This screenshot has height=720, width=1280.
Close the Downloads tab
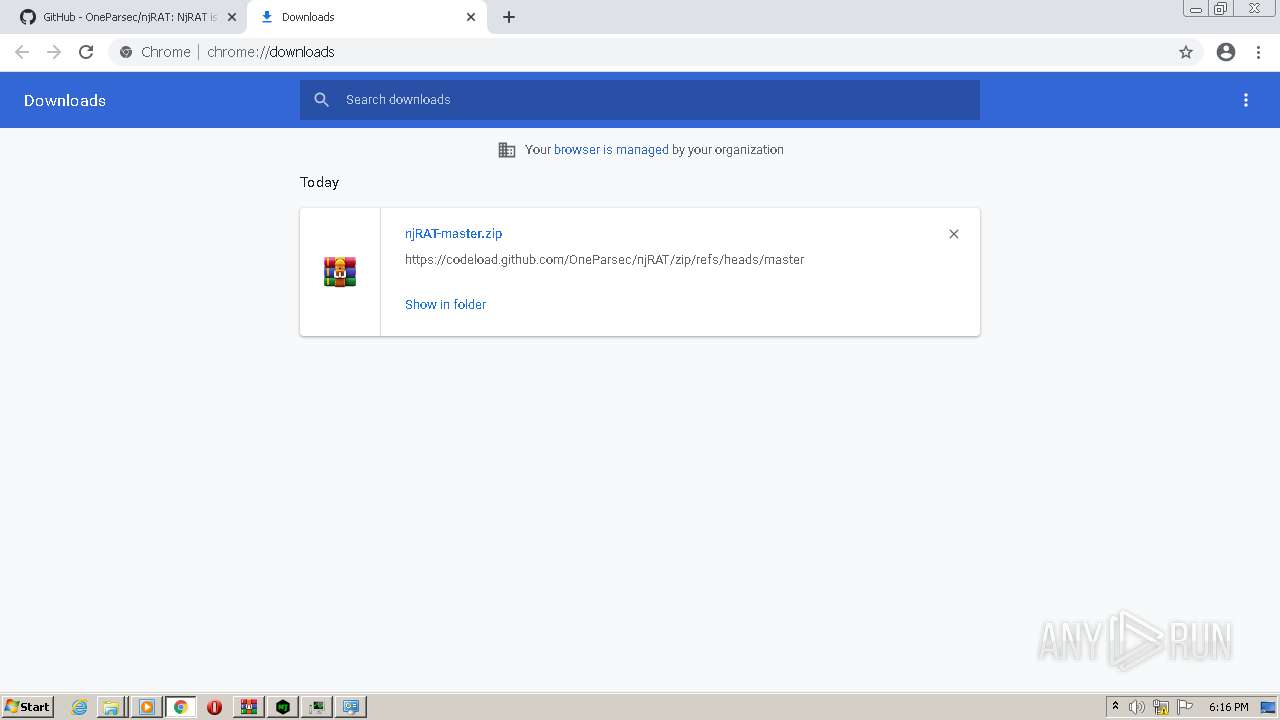(471, 17)
